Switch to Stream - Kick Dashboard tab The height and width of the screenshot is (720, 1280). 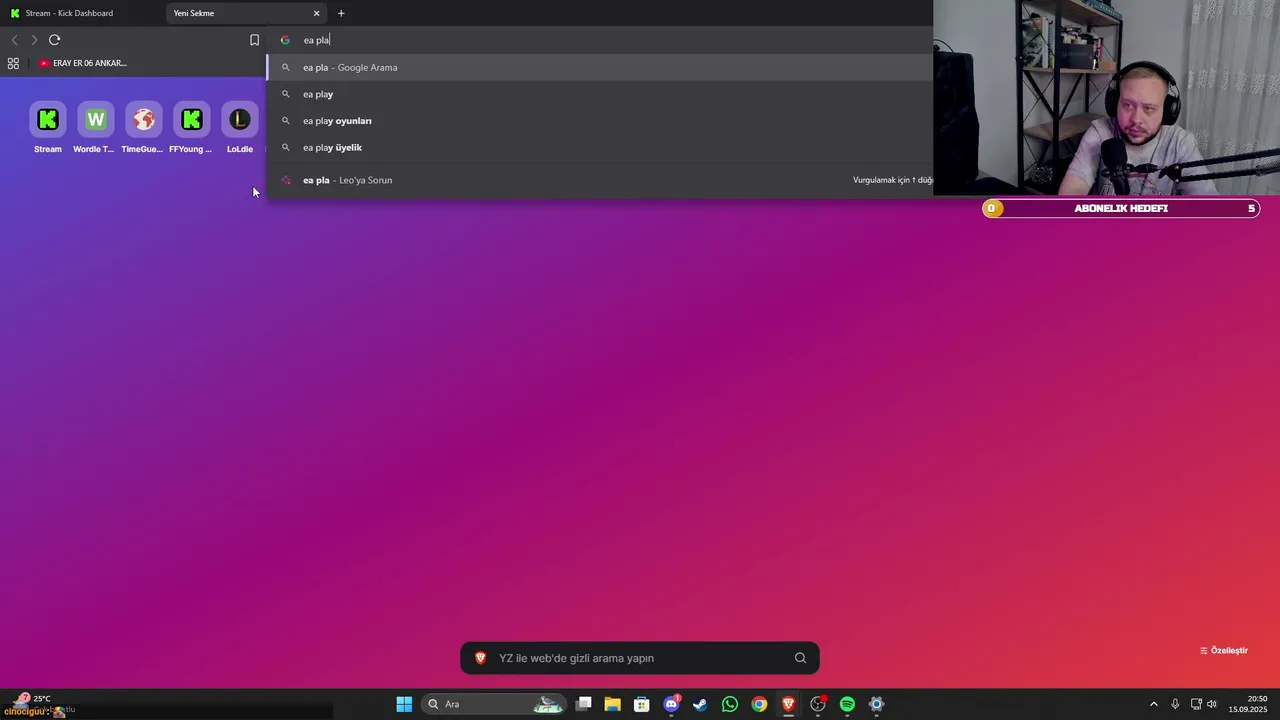tap(80, 13)
